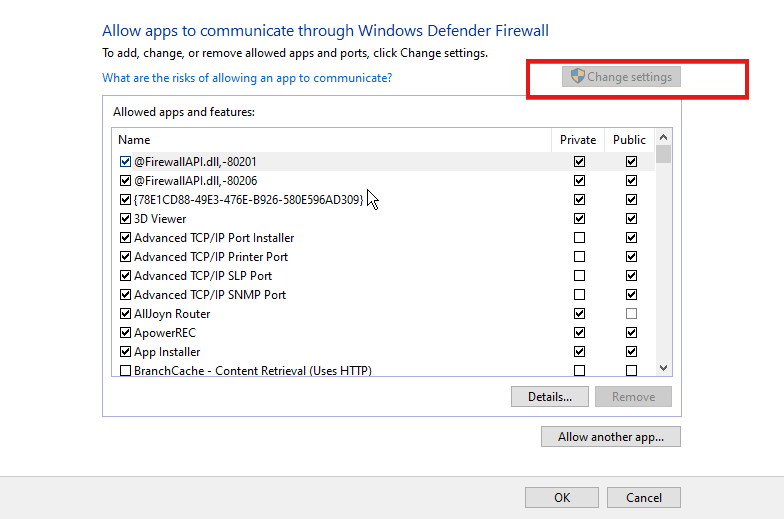Sort the list by the Name column header
Screen dimensions: 784x519
(332, 140)
